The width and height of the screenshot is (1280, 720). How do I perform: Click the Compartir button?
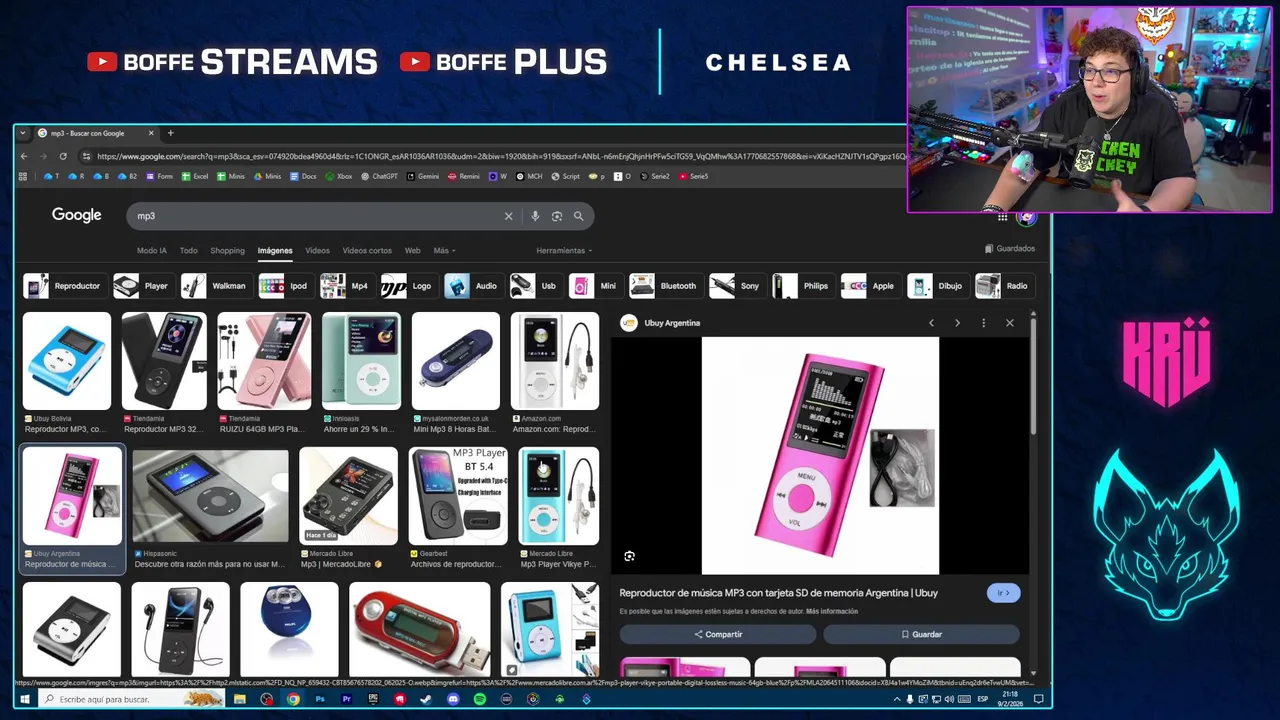pos(718,634)
